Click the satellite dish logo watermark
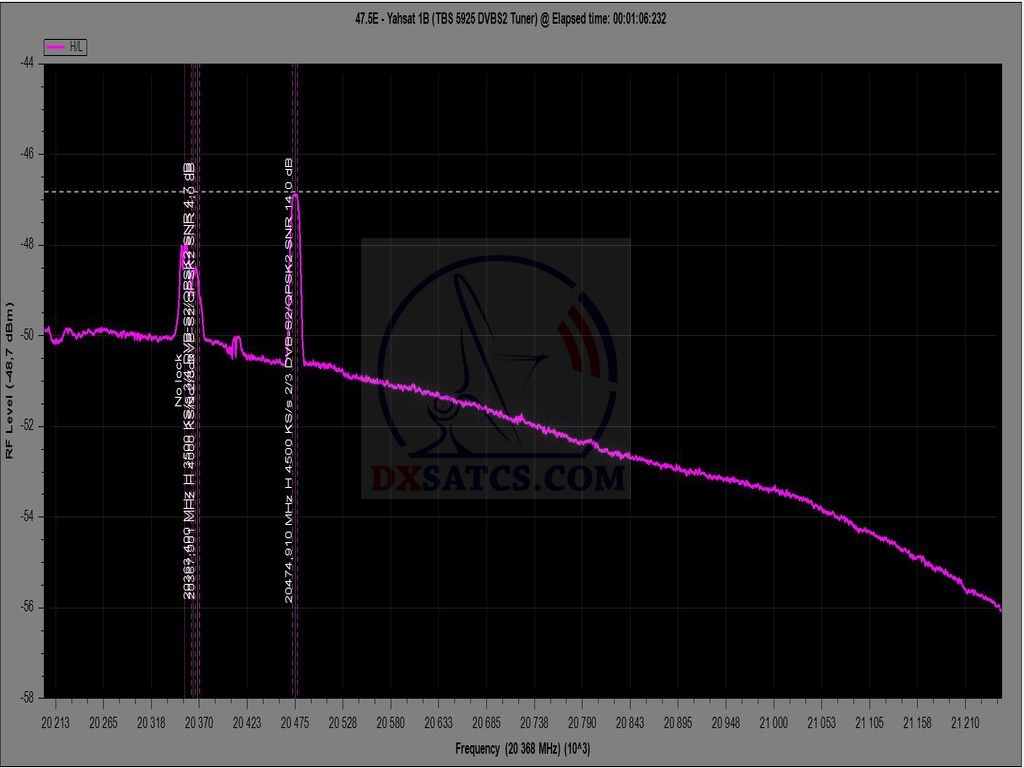The height and width of the screenshot is (768, 1024). point(497,370)
